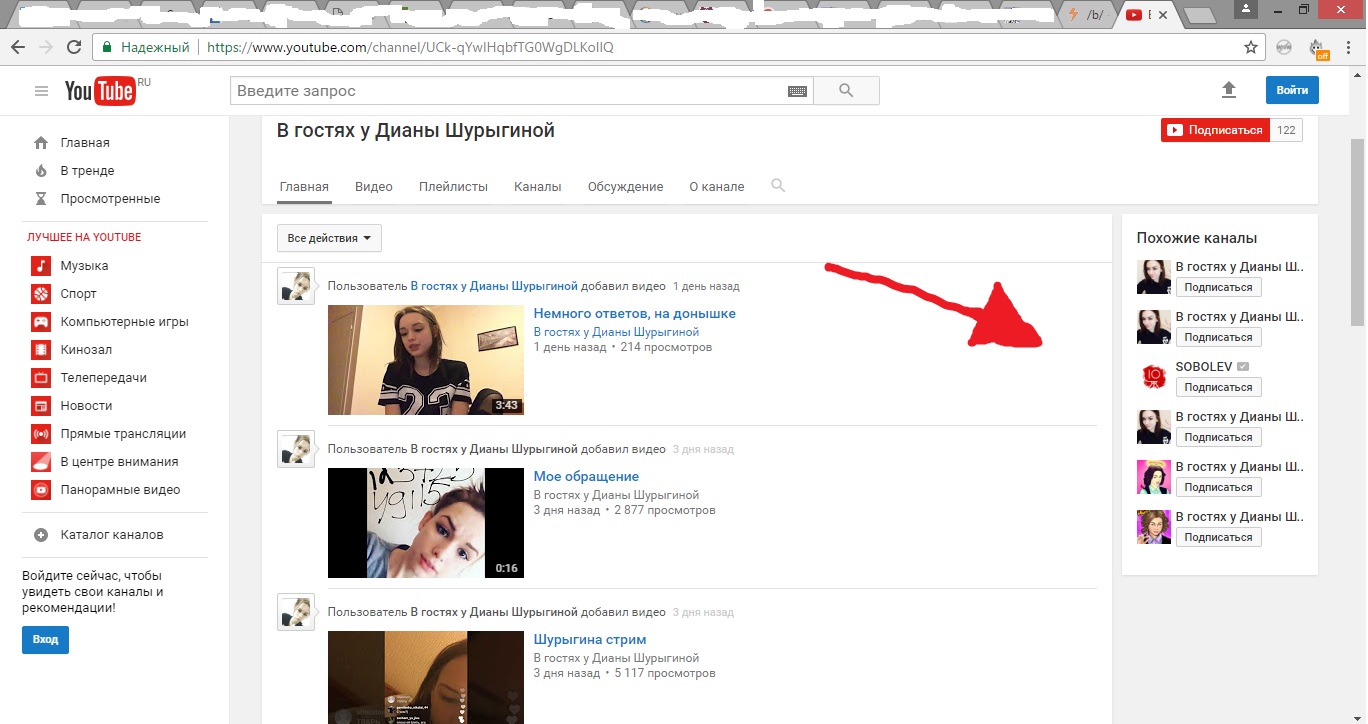
Task: Click the blue Войти button
Action: click(1292, 90)
